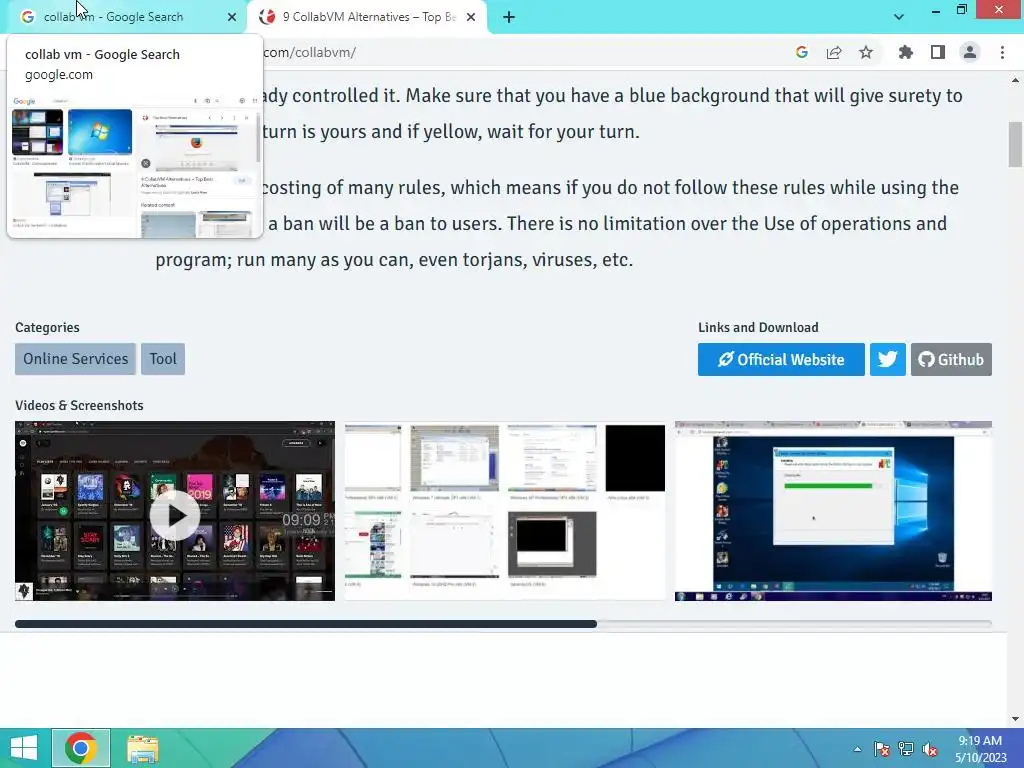
Task: Open the Official Website link
Action: click(x=781, y=359)
